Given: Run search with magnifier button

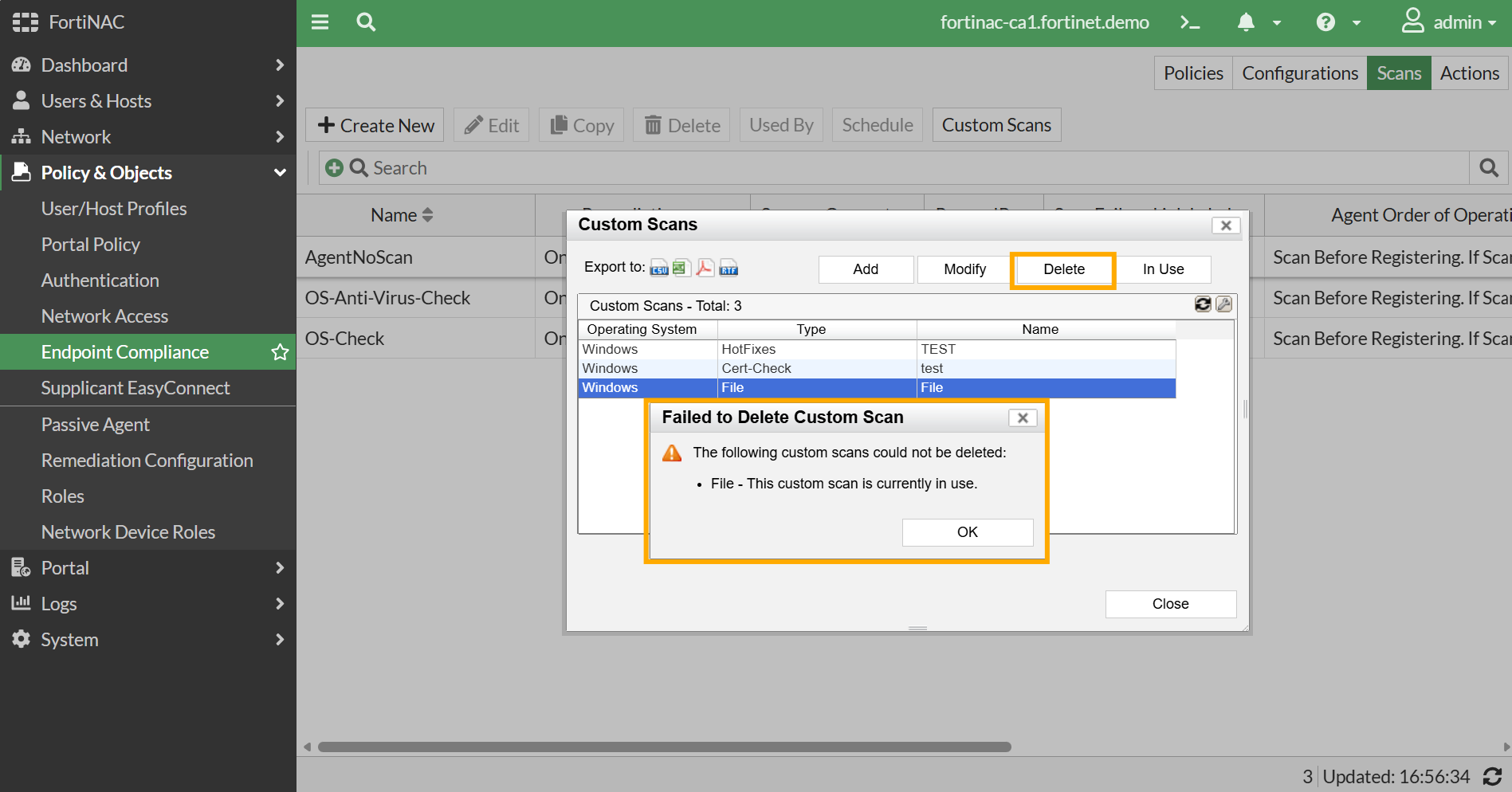Looking at the screenshot, I should click(1488, 168).
